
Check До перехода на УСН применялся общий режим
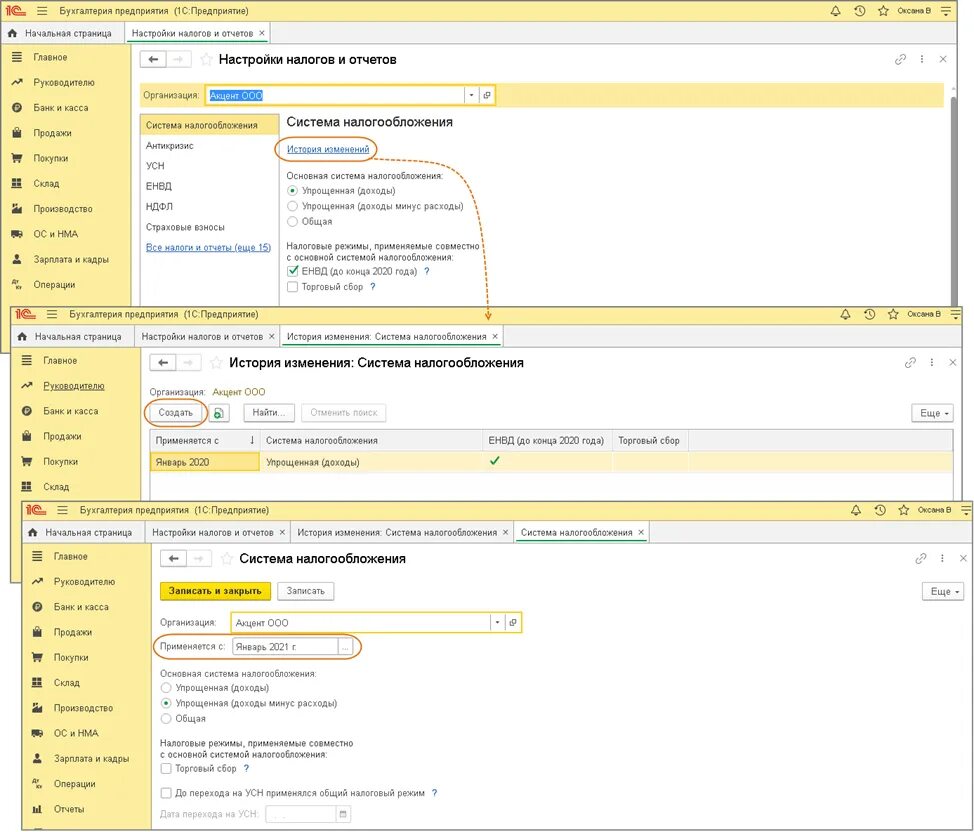166,793
